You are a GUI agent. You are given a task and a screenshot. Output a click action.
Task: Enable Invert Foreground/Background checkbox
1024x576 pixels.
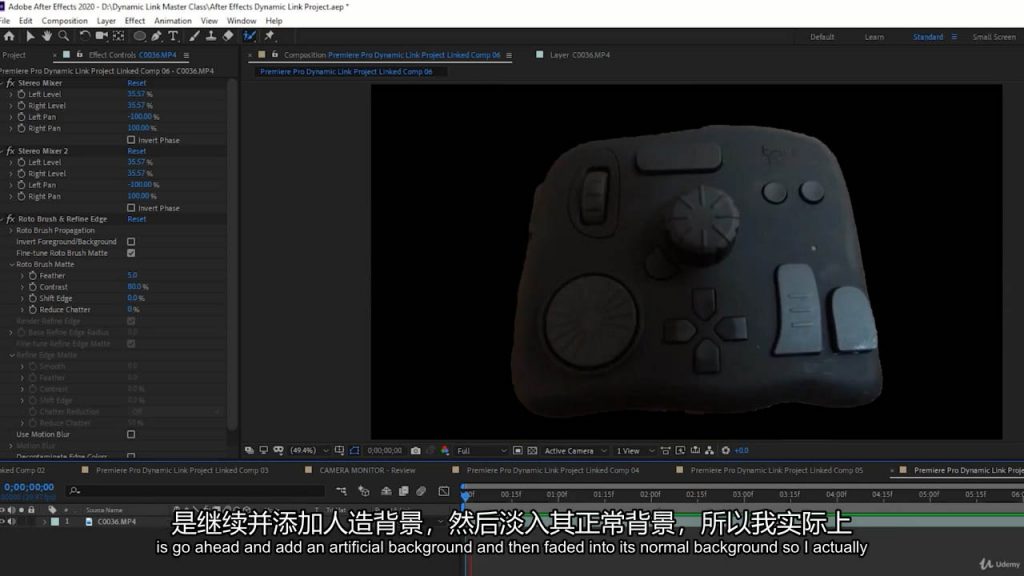pyautogui.click(x=131, y=242)
